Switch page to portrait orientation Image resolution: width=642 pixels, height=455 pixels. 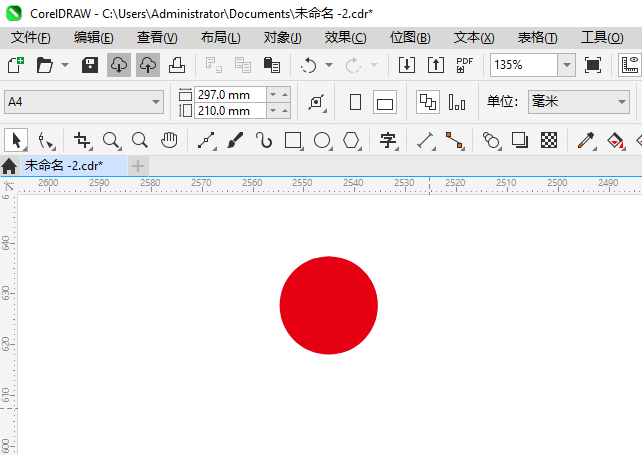355,102
